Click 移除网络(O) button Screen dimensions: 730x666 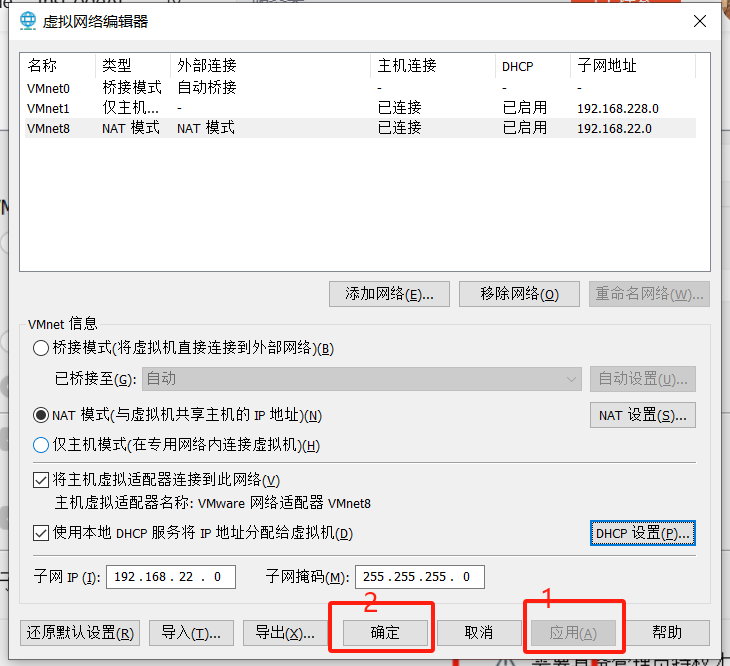point(519,294)
